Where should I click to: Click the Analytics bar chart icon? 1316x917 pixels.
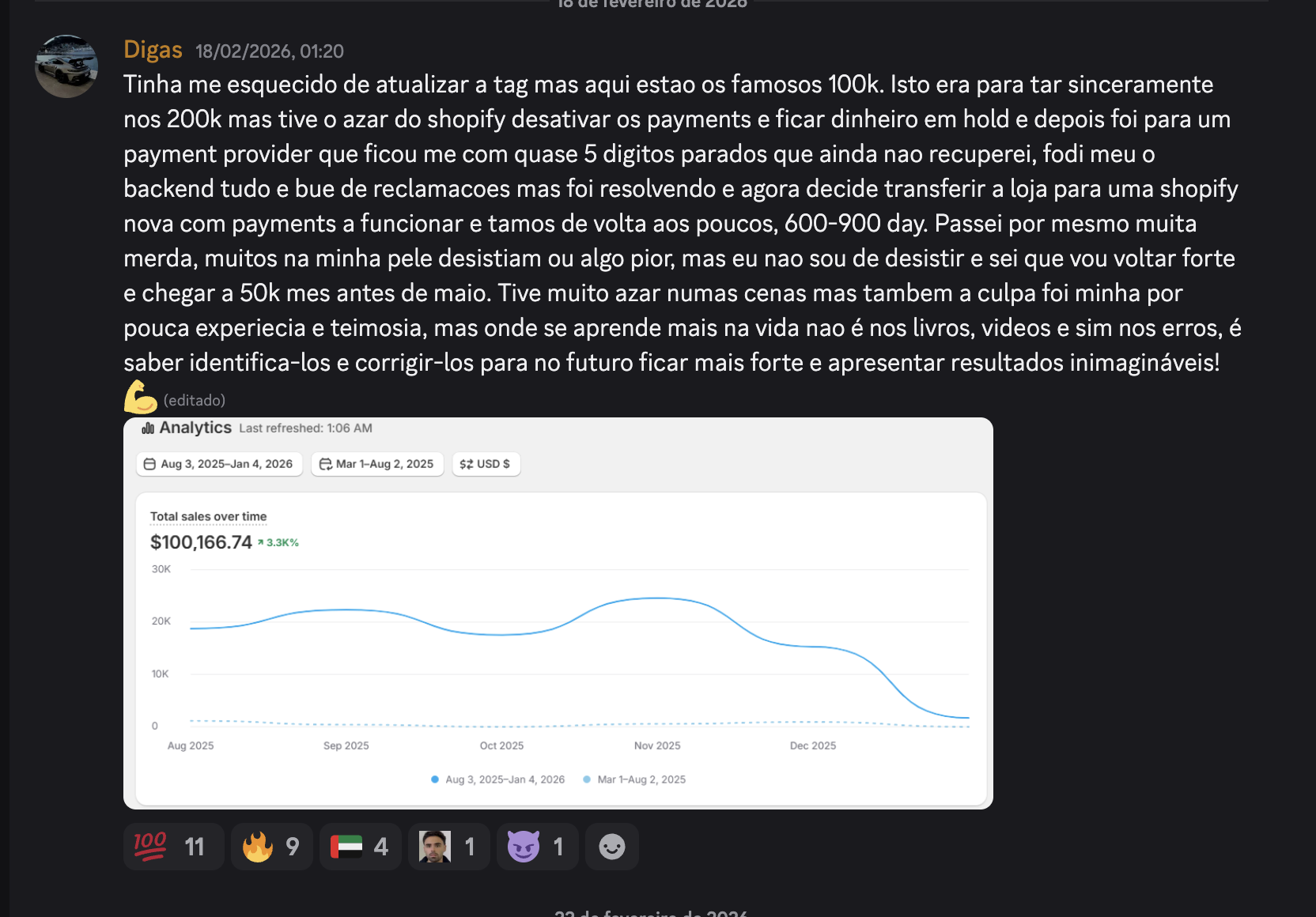coord(148,428)
